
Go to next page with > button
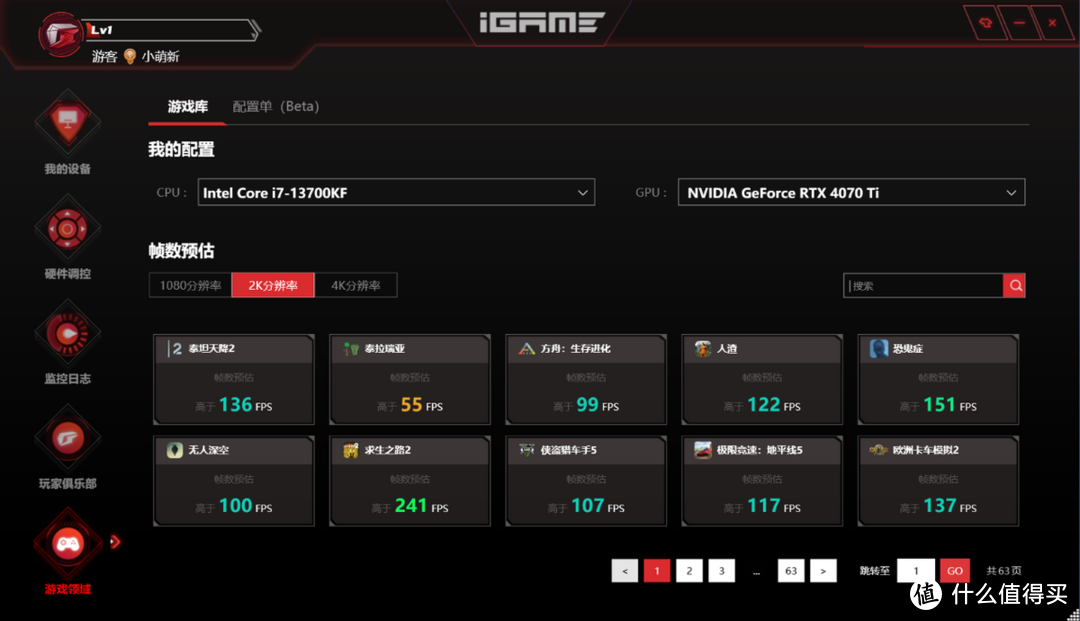[x=823, y=571]
